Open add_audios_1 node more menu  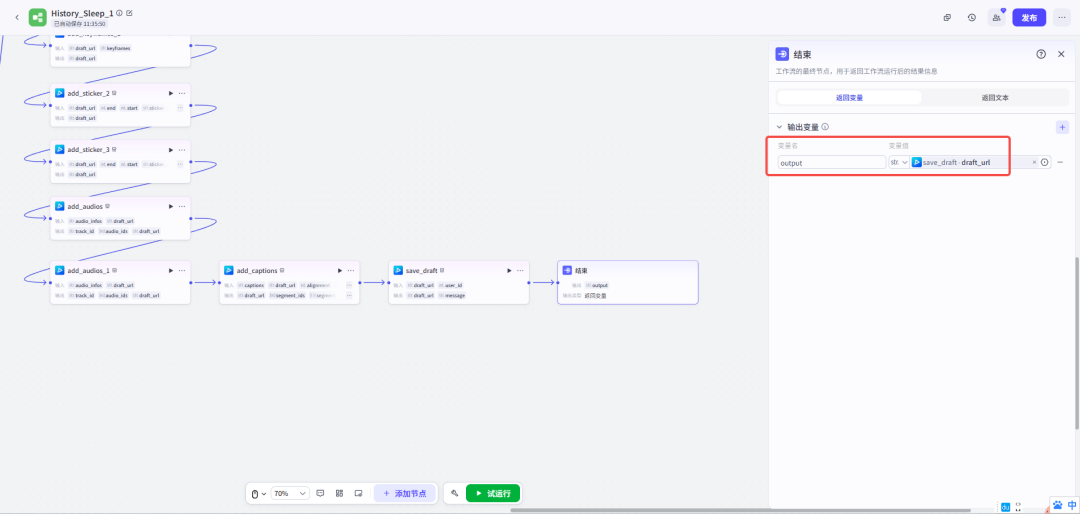click(182, 271)
